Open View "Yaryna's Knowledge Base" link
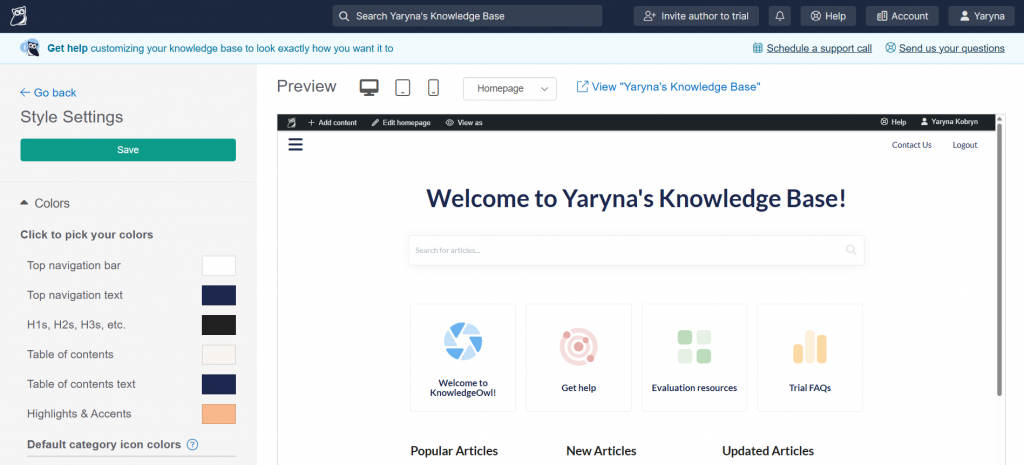 (676, 87)
